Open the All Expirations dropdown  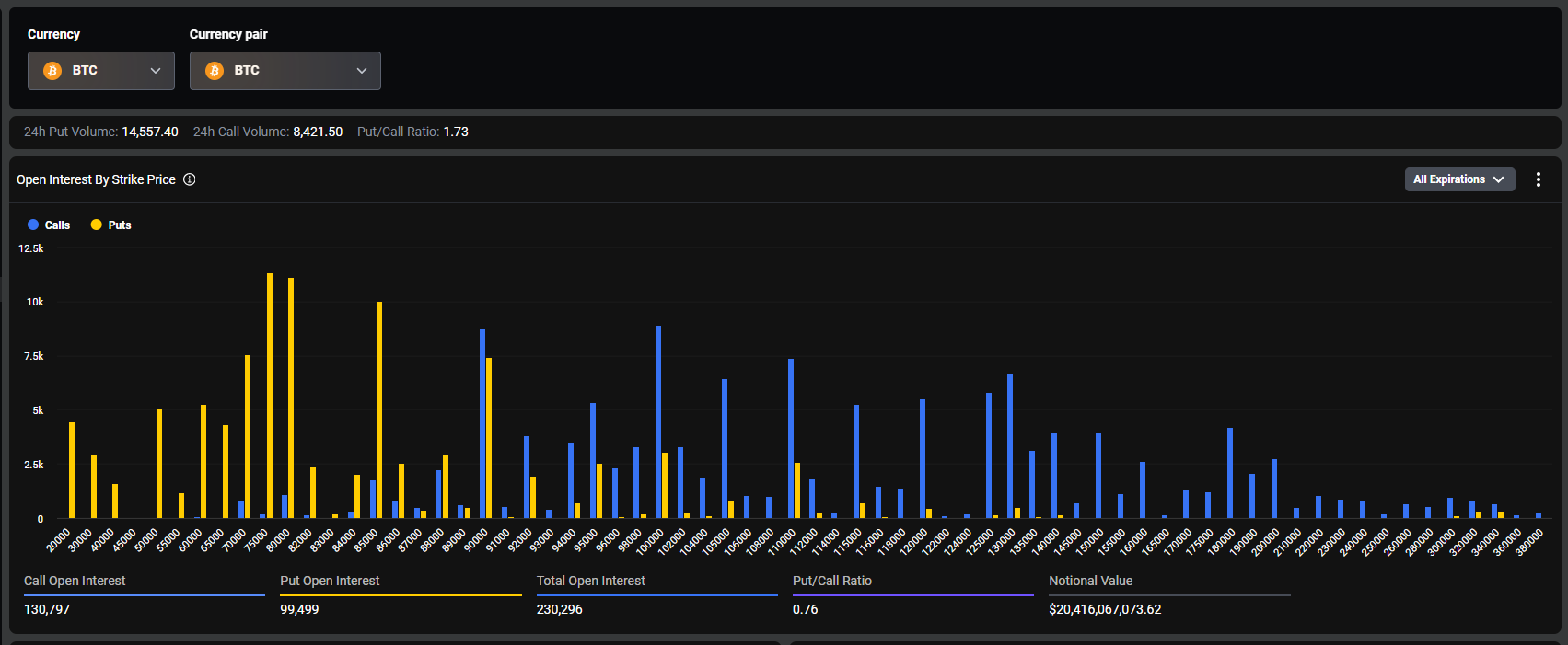1458,179
